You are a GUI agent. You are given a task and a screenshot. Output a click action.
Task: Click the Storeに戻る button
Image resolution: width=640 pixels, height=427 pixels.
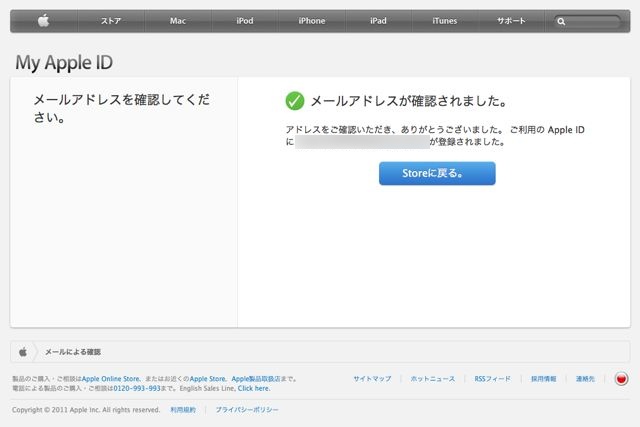(437, 173)
